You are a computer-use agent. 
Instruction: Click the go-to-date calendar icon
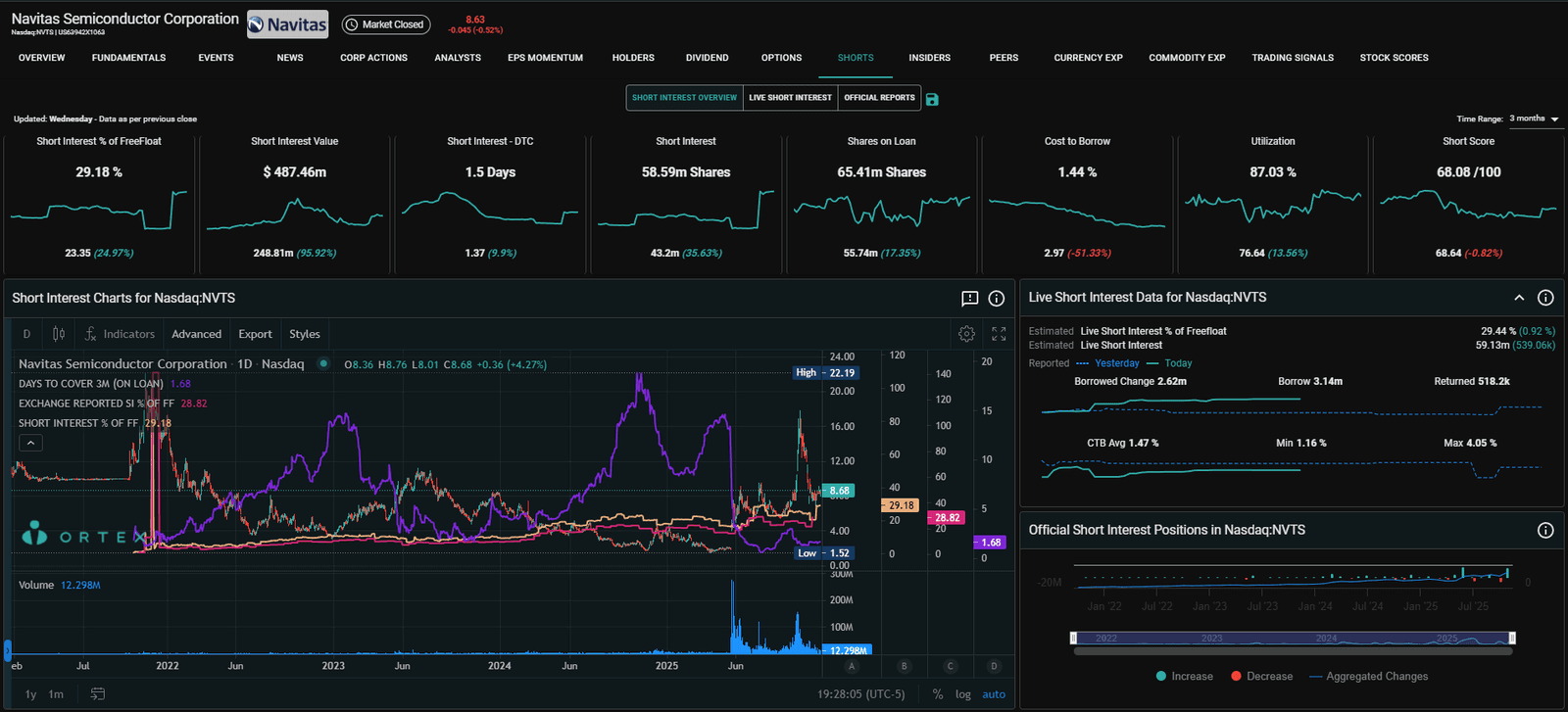pyautogui.click(x=98, y=694)
